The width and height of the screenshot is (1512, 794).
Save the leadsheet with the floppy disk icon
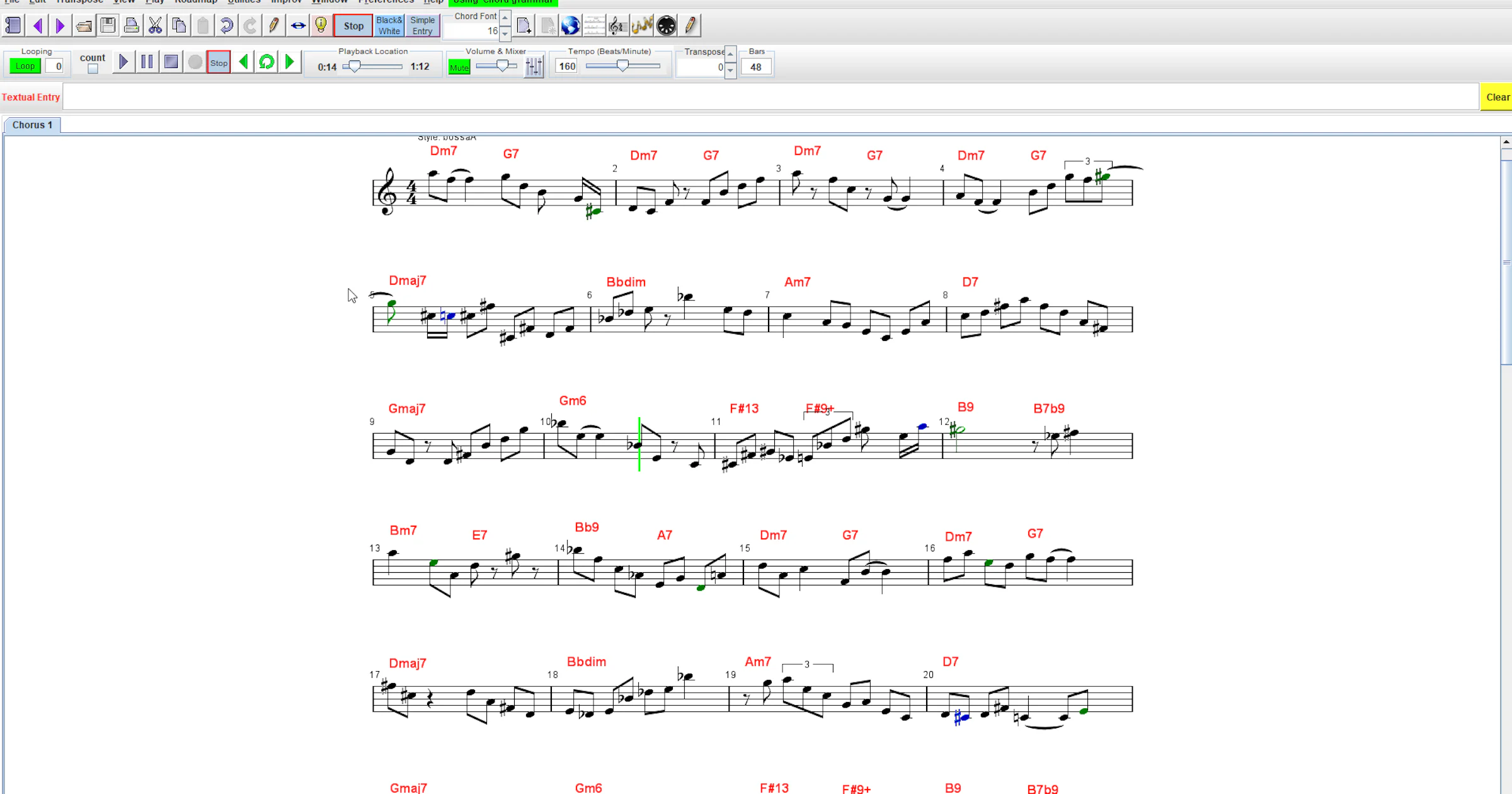108,26
